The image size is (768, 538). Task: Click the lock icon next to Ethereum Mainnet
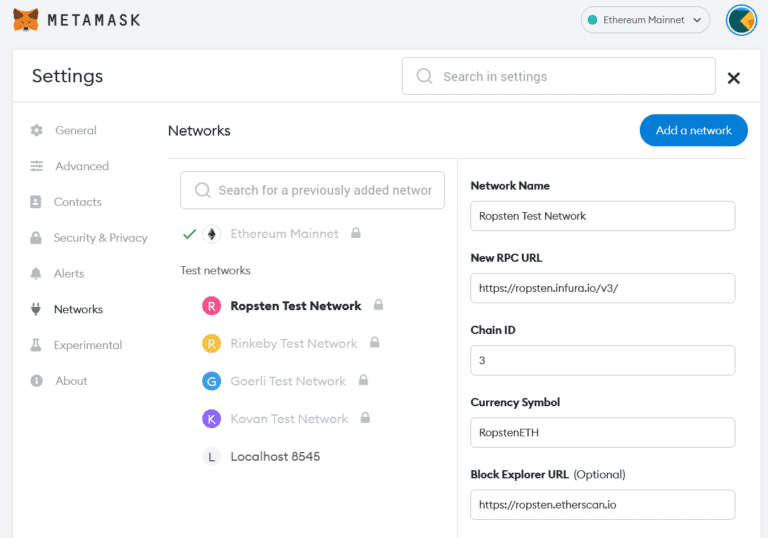356,233
